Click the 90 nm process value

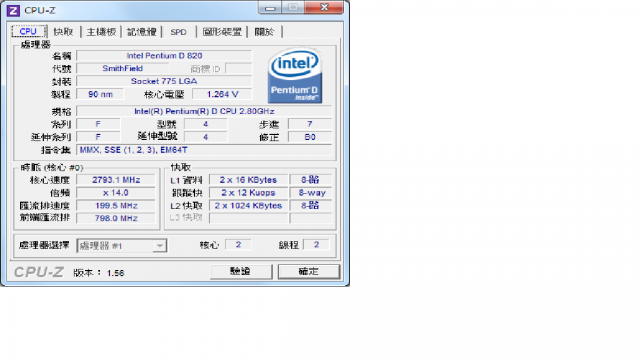100,94
